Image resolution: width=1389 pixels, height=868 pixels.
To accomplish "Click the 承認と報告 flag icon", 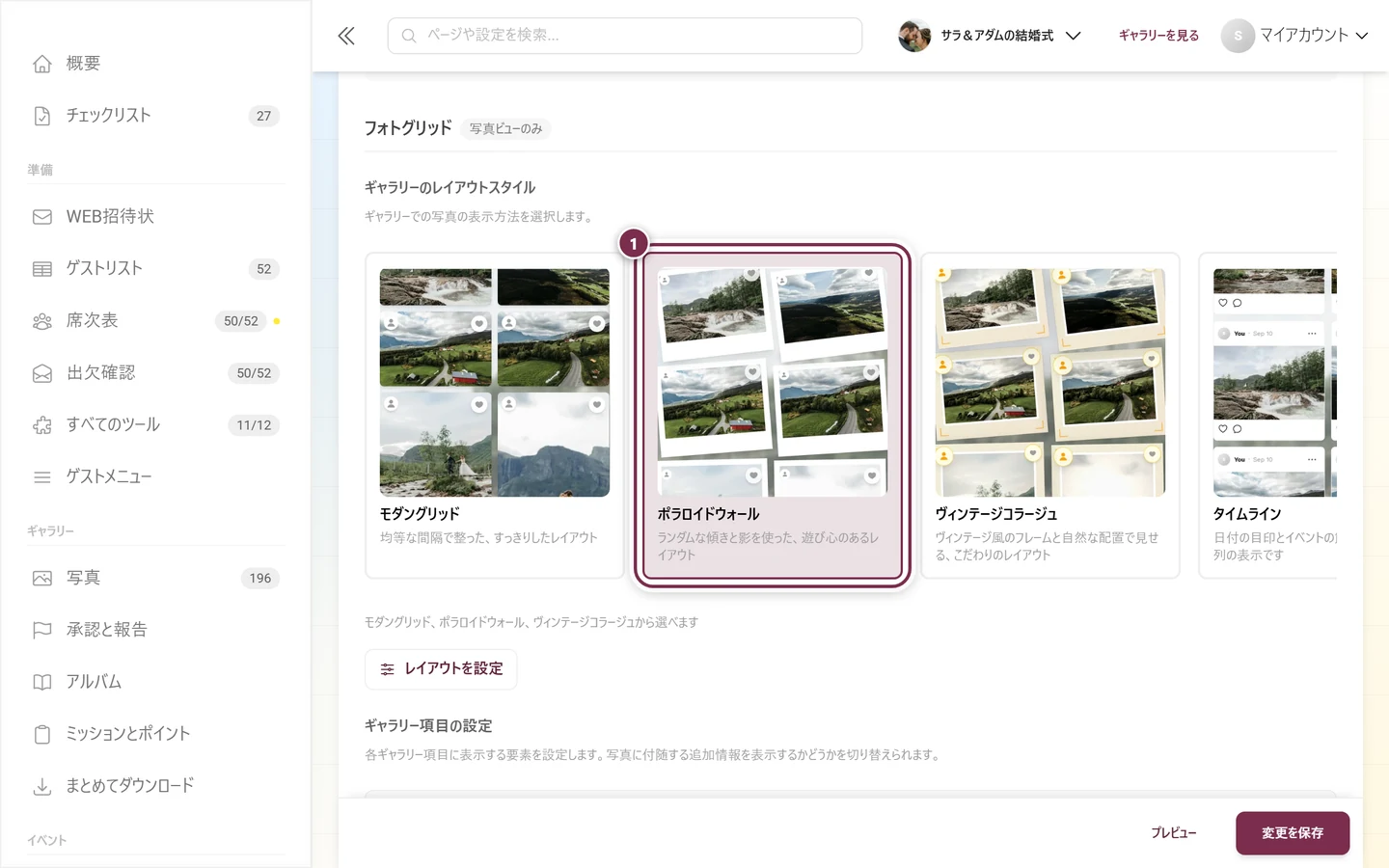I will (x=42, y=631).
